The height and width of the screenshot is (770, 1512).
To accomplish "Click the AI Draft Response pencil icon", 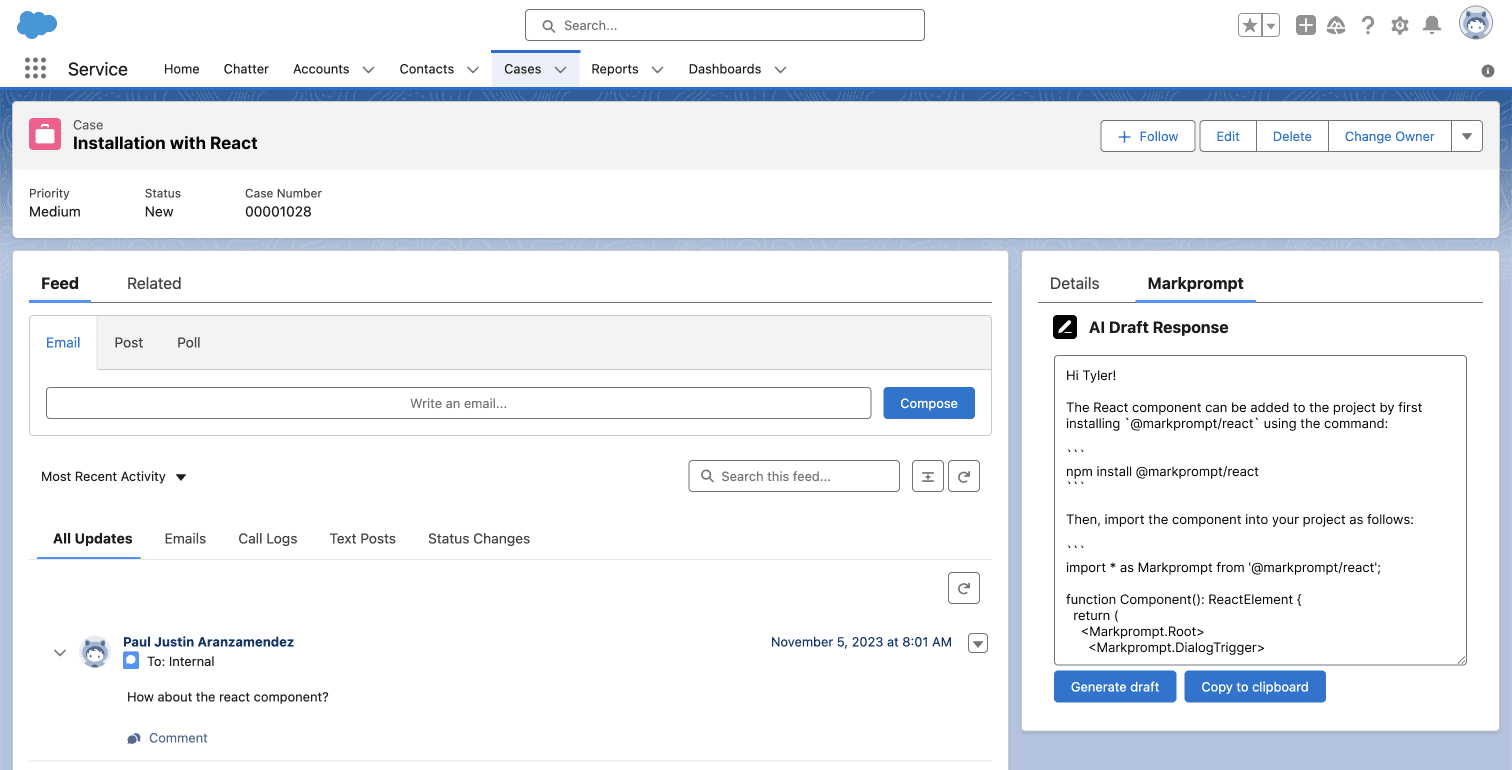I will point(1065,327).
